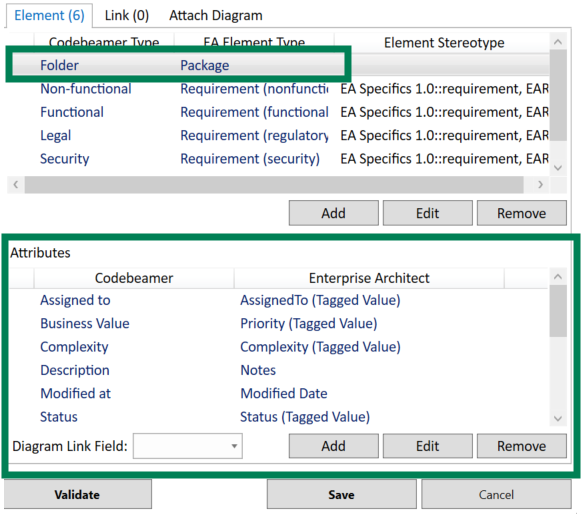Select the Business Value attribute row
This screenshot has height=514, width=581.
click(x=278, y=324)
